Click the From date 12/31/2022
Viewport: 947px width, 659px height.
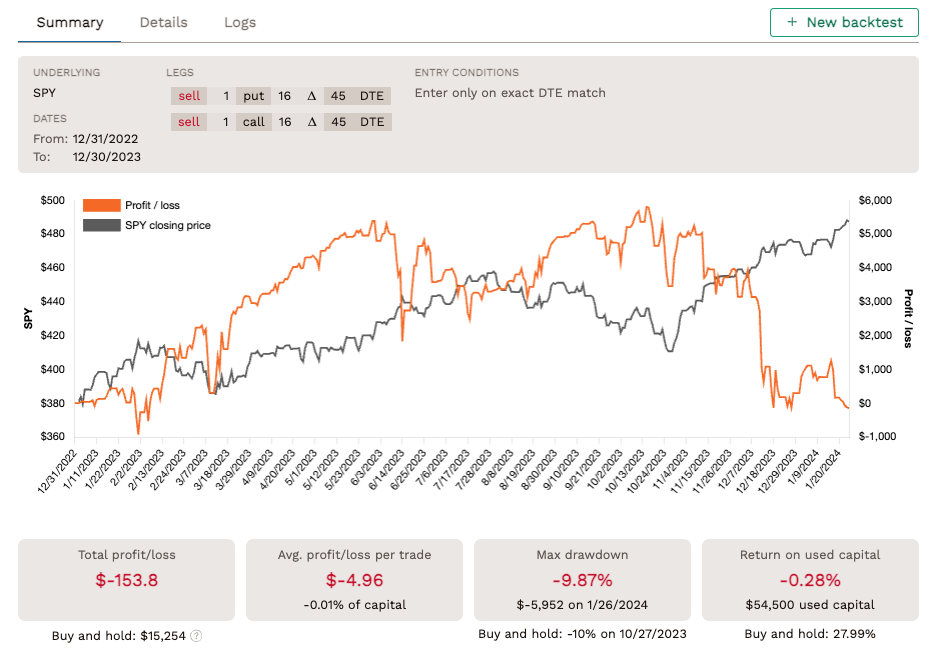pos(105,139)
